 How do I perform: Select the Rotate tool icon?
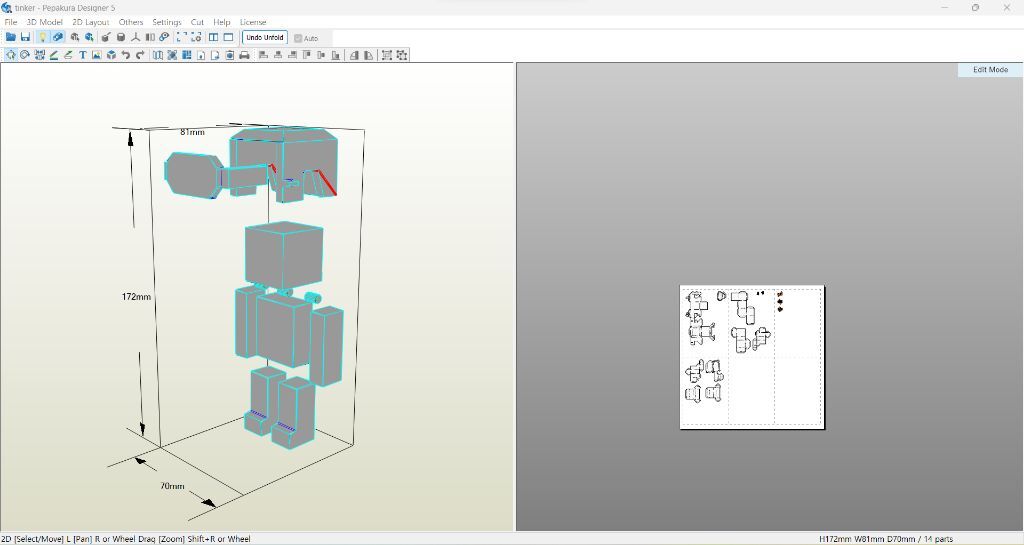[x=25, y=55]
